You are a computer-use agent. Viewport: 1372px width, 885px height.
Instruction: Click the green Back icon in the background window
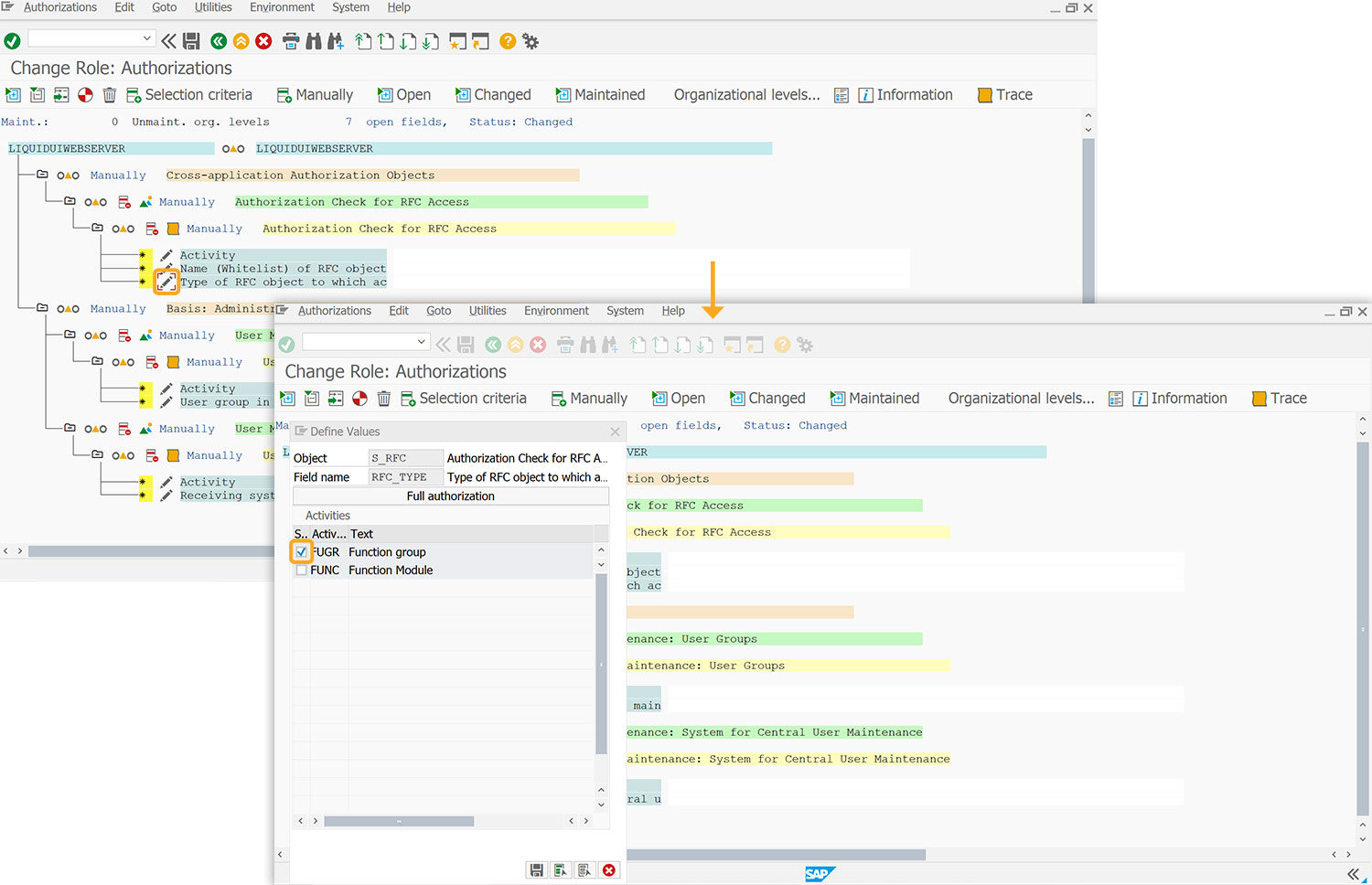(219, 41)
